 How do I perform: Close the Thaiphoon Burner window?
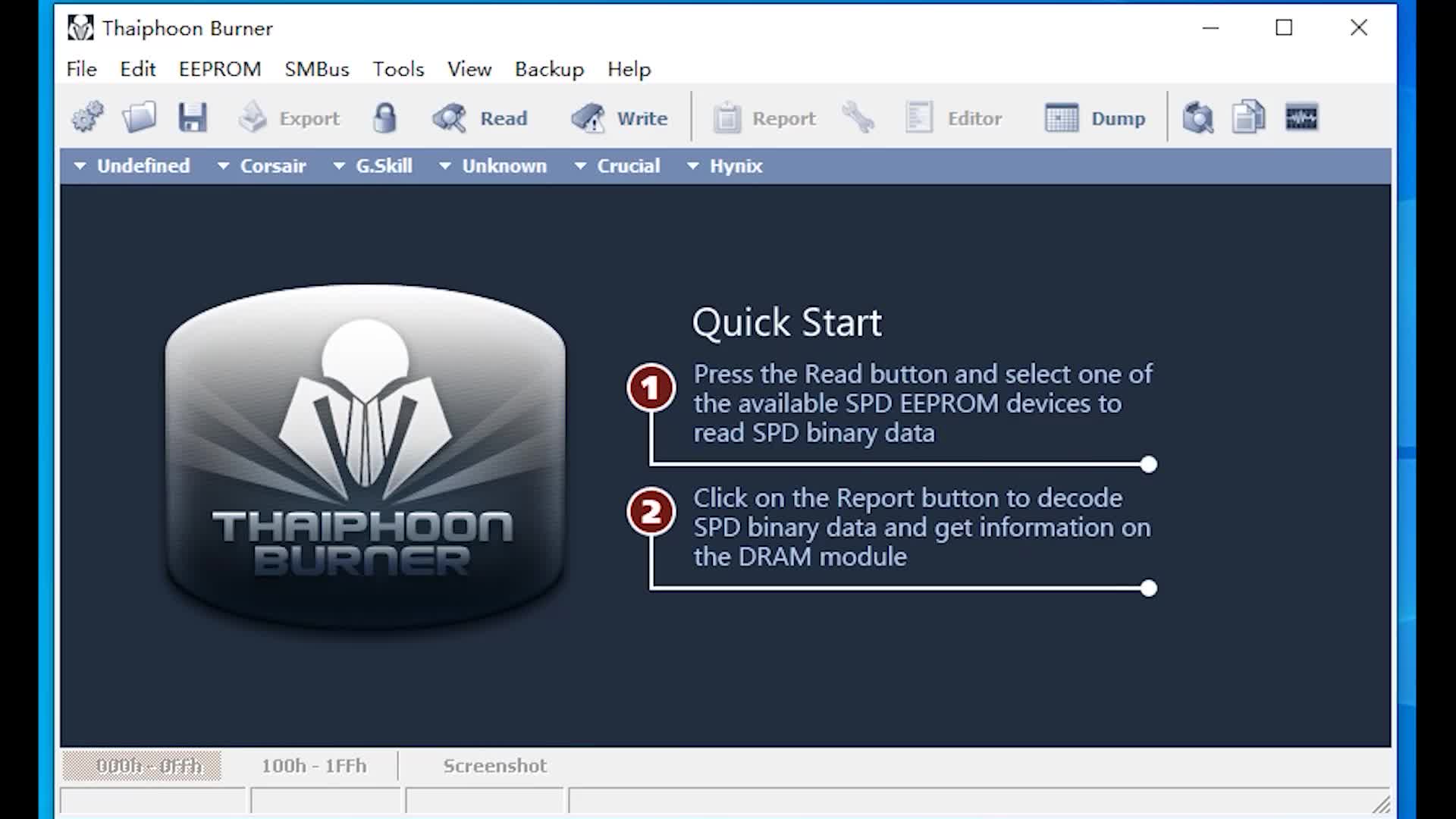[1358, 28]
